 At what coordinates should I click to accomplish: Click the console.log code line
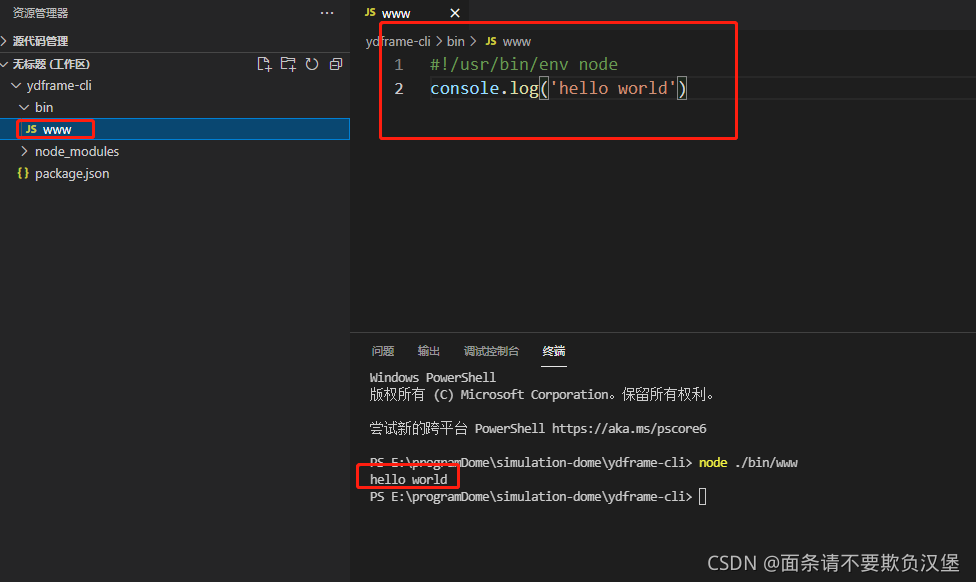coord(558,88)
